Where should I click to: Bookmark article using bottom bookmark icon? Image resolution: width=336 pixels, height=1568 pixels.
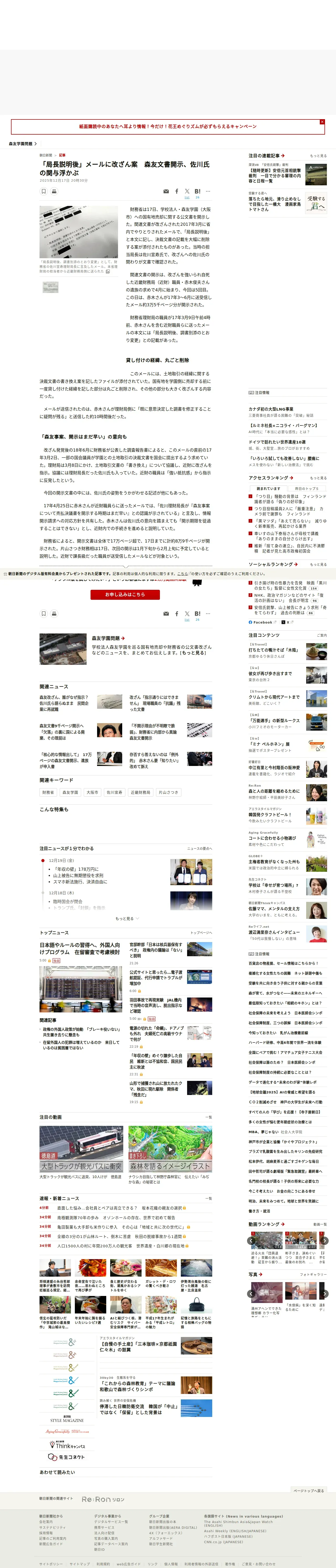coord(44,614)
